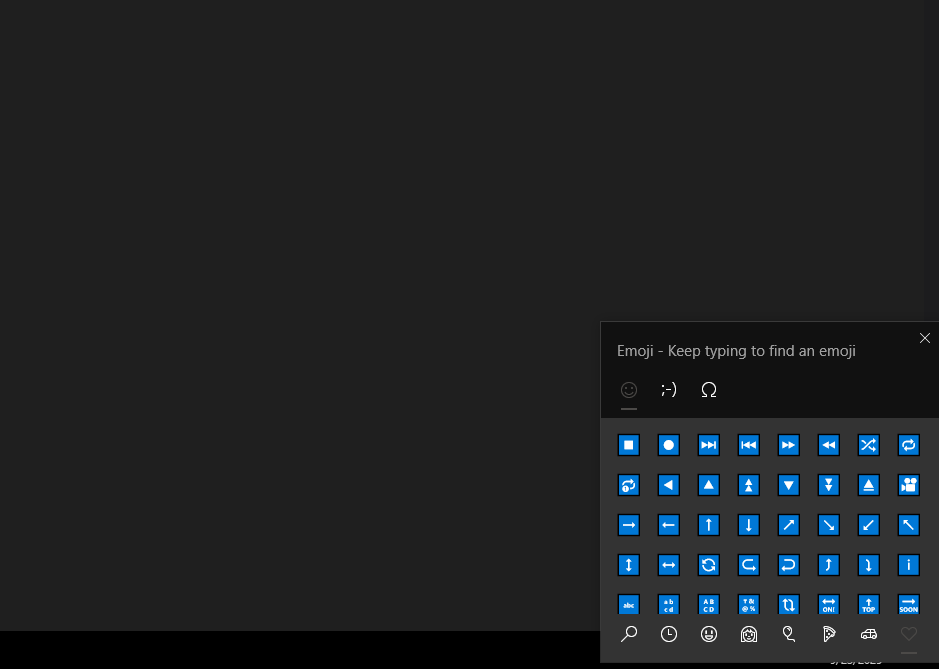Choose the arrow curving down emoji
This screenshot has width=939, height=669.
tap(868, 565)
